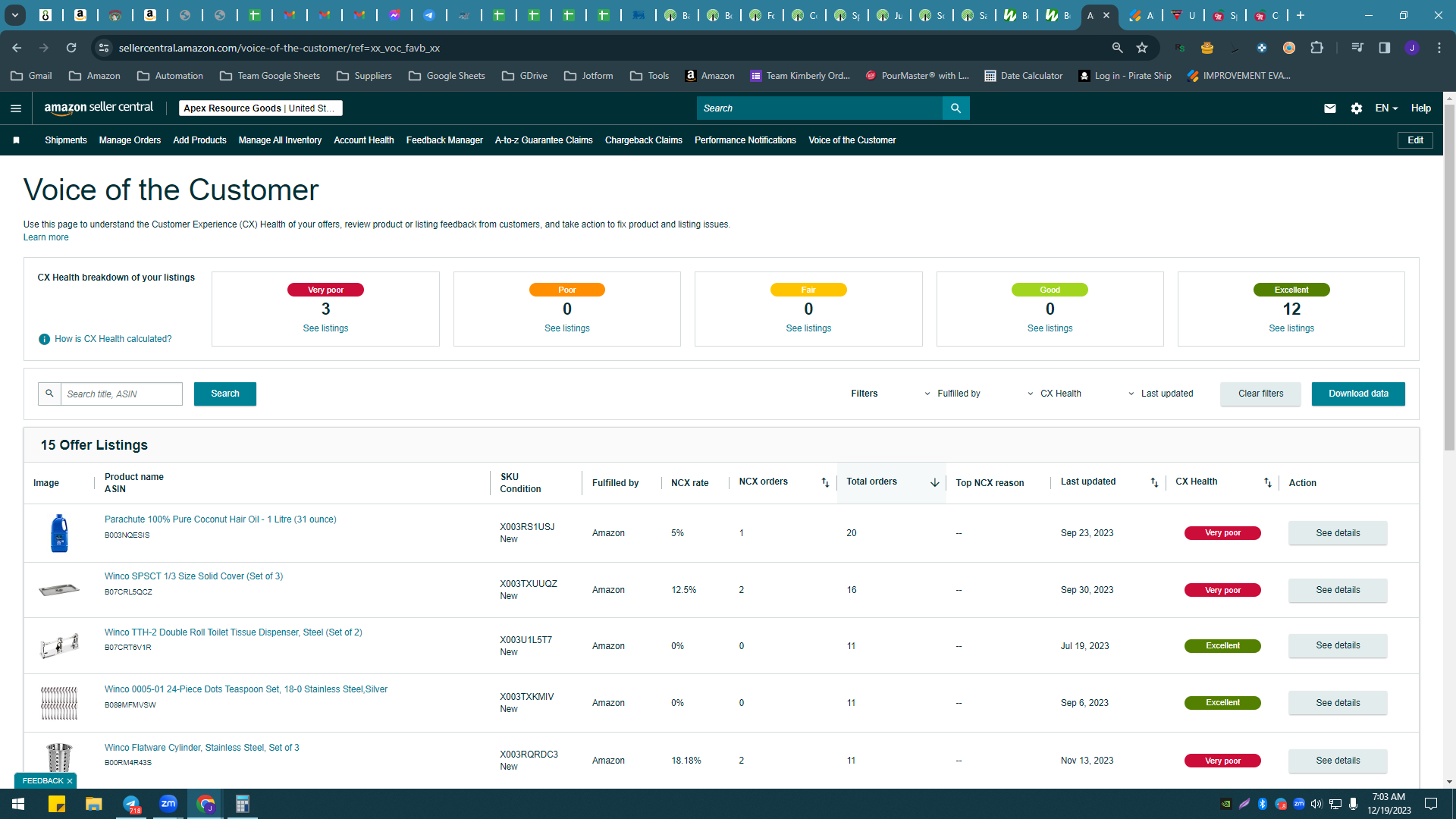Click the bookmark flag icon before Shipments
The width and height of the screenshot is (1456, 819).
[x=16, y=140]
